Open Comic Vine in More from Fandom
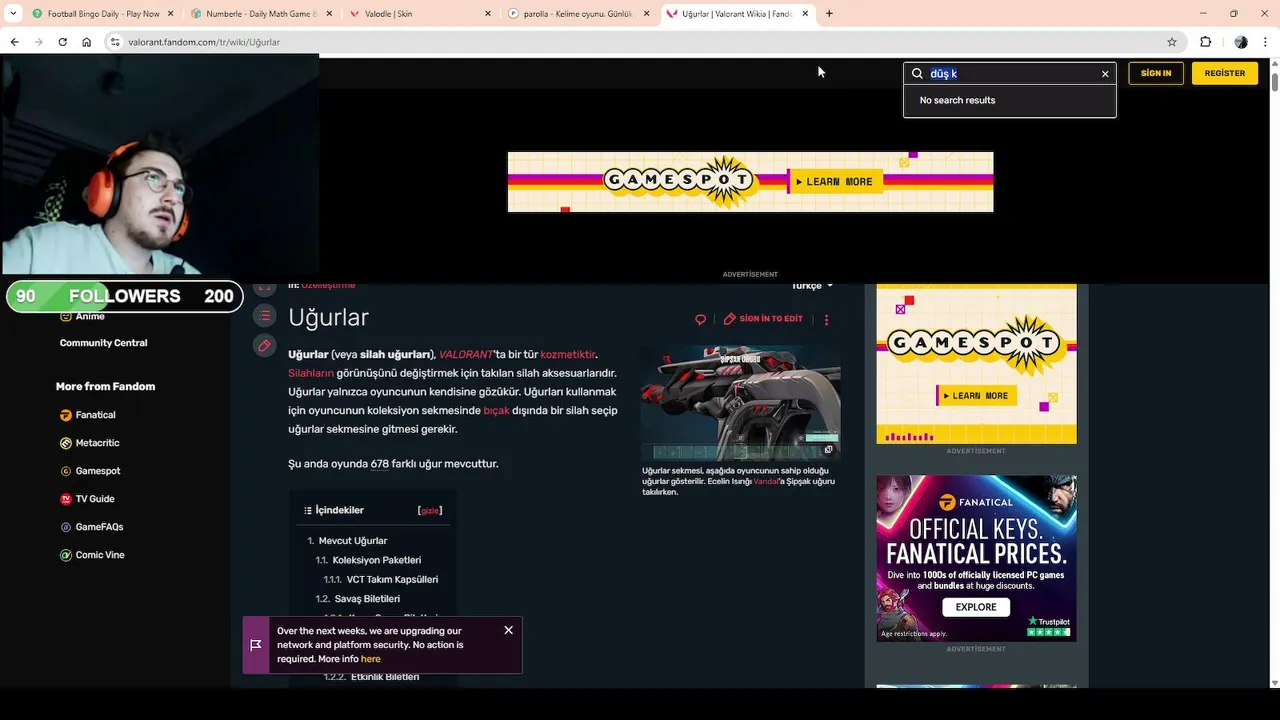 100,555
